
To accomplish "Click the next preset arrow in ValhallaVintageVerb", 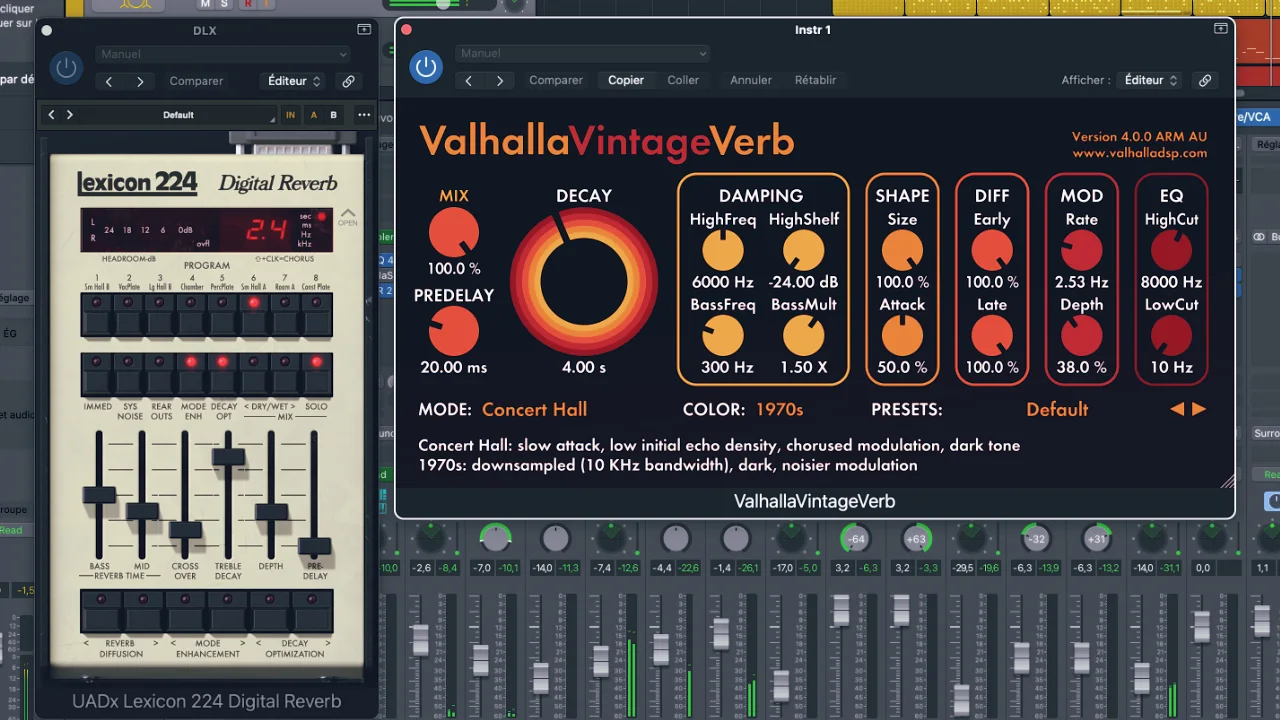I will tap(1199, 408).
